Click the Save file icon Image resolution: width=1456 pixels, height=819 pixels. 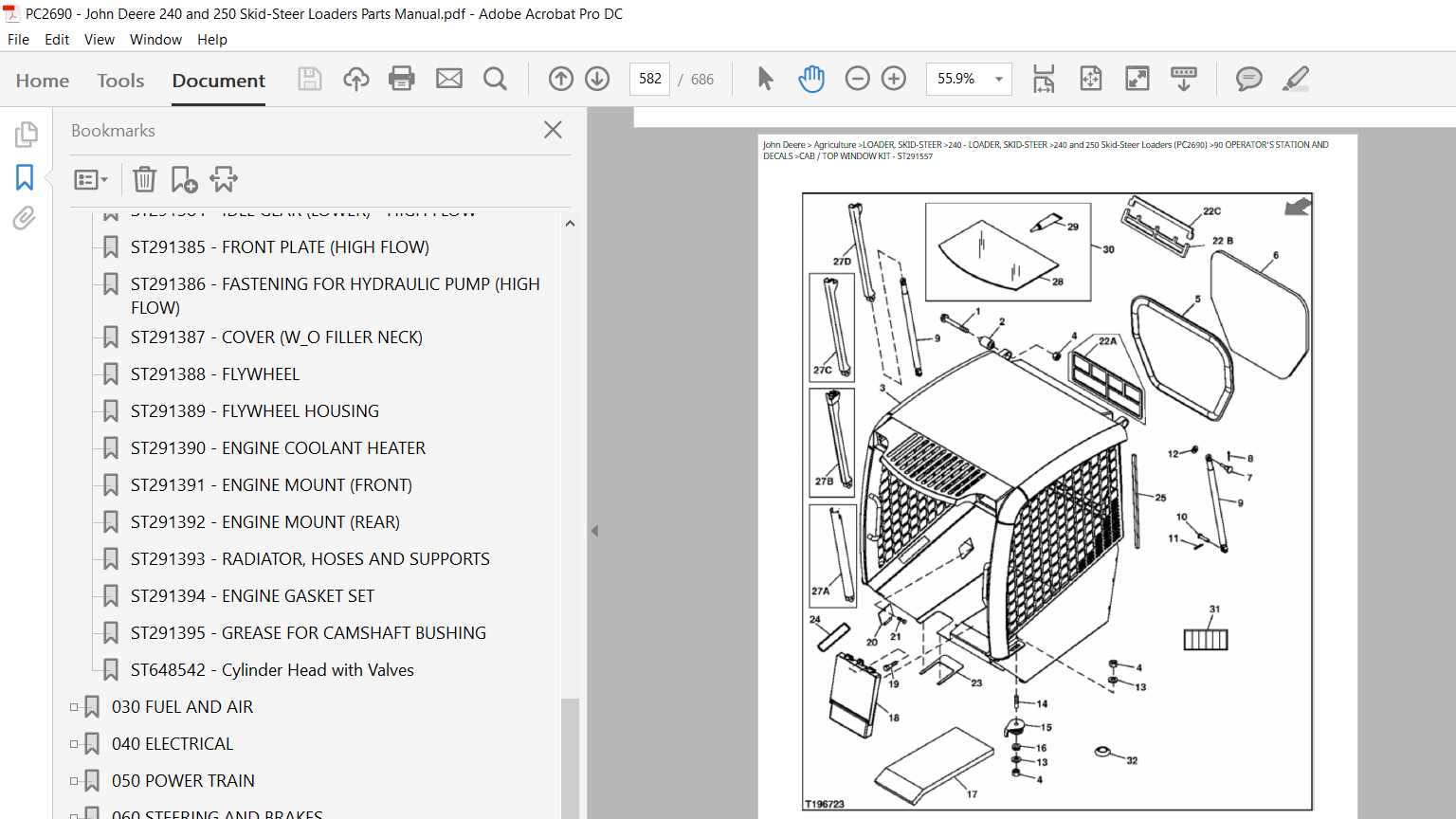click(310, 79)
